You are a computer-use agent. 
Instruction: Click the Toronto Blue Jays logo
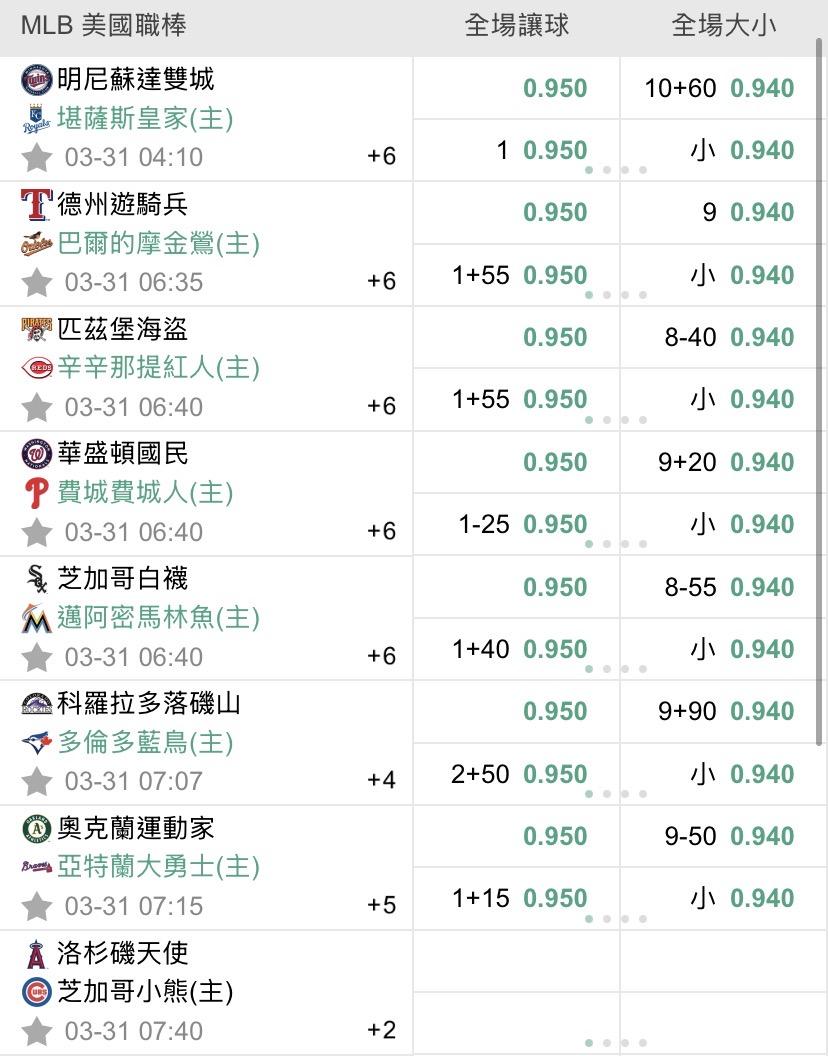point(37,743)
